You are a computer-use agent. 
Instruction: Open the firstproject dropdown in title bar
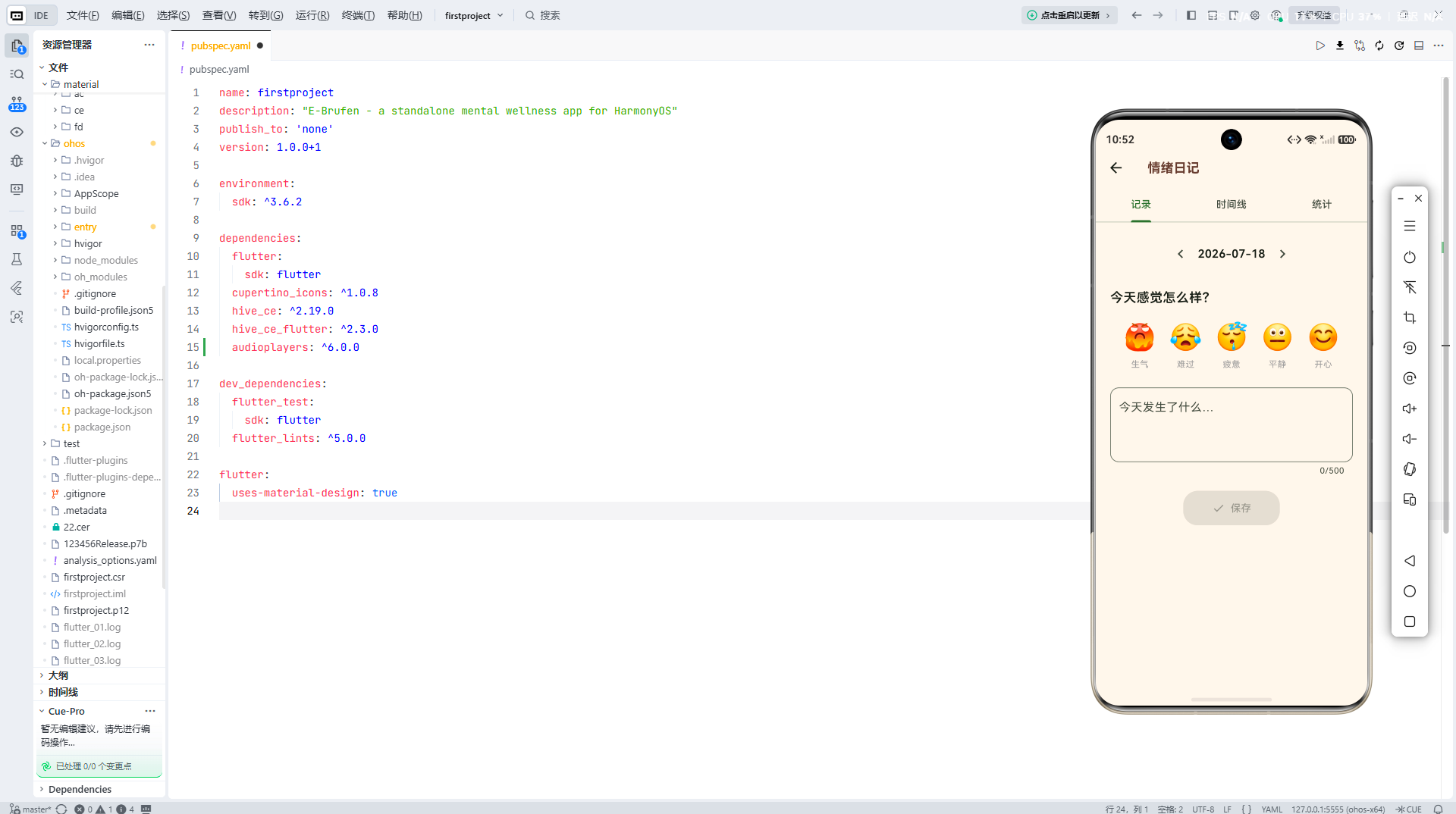click(x=474, y=15)
